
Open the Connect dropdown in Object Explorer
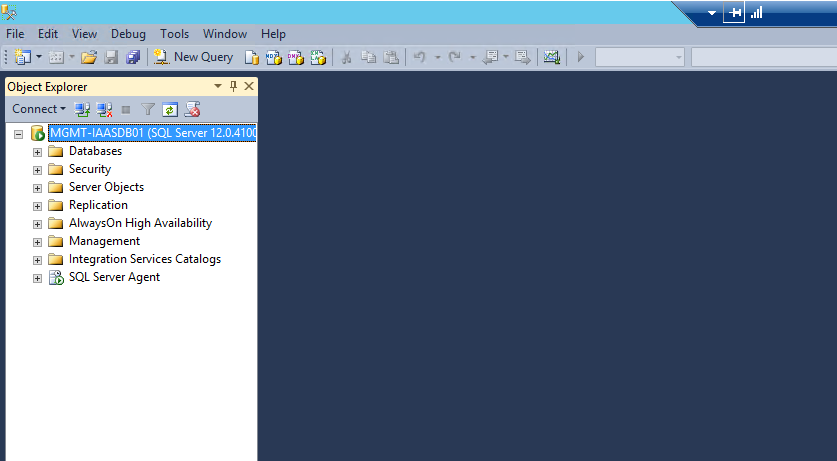[x=39, y=109]
